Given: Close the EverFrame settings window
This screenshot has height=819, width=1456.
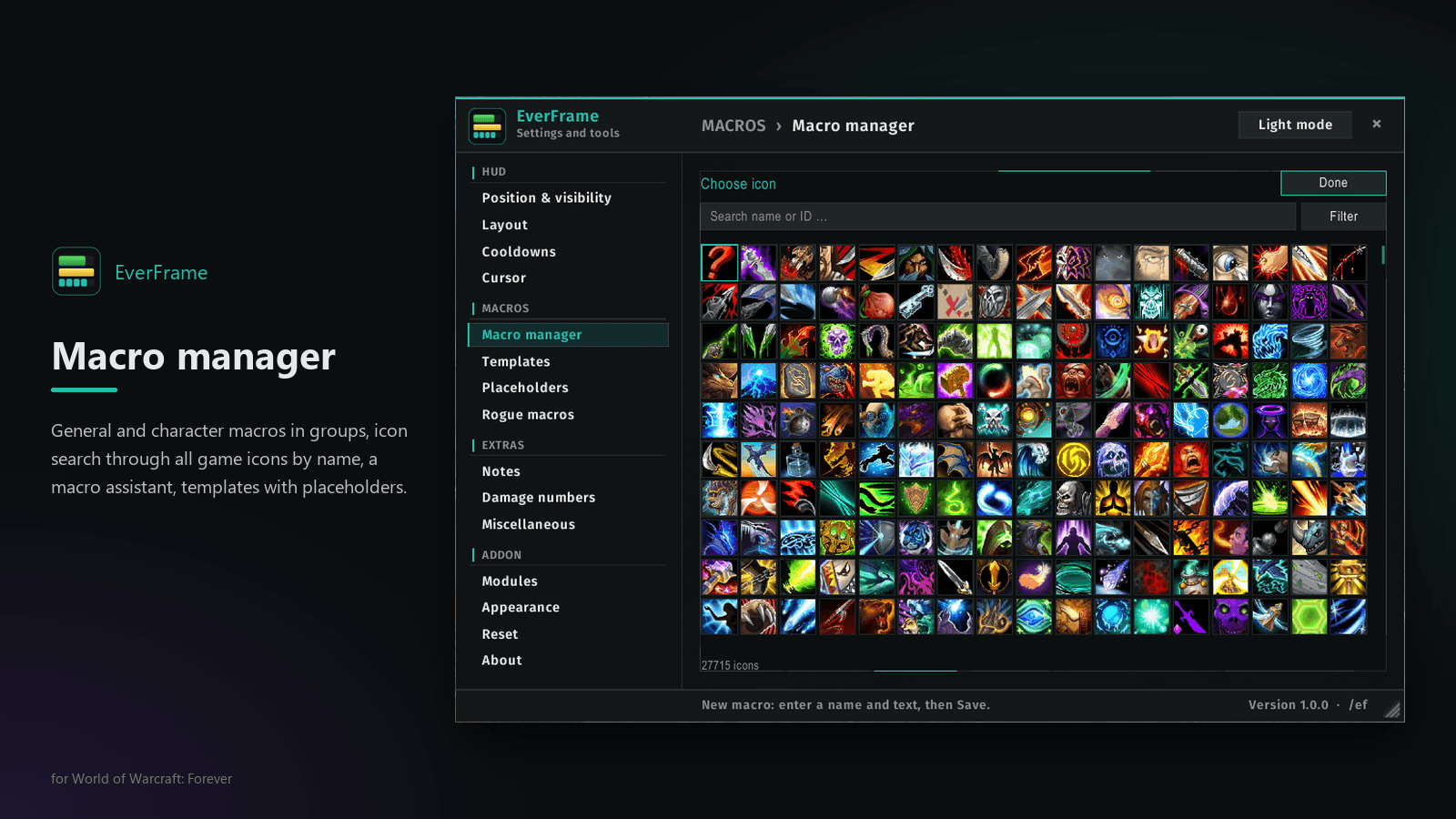Looking at the screenshot, I should tap(1377, 124).
